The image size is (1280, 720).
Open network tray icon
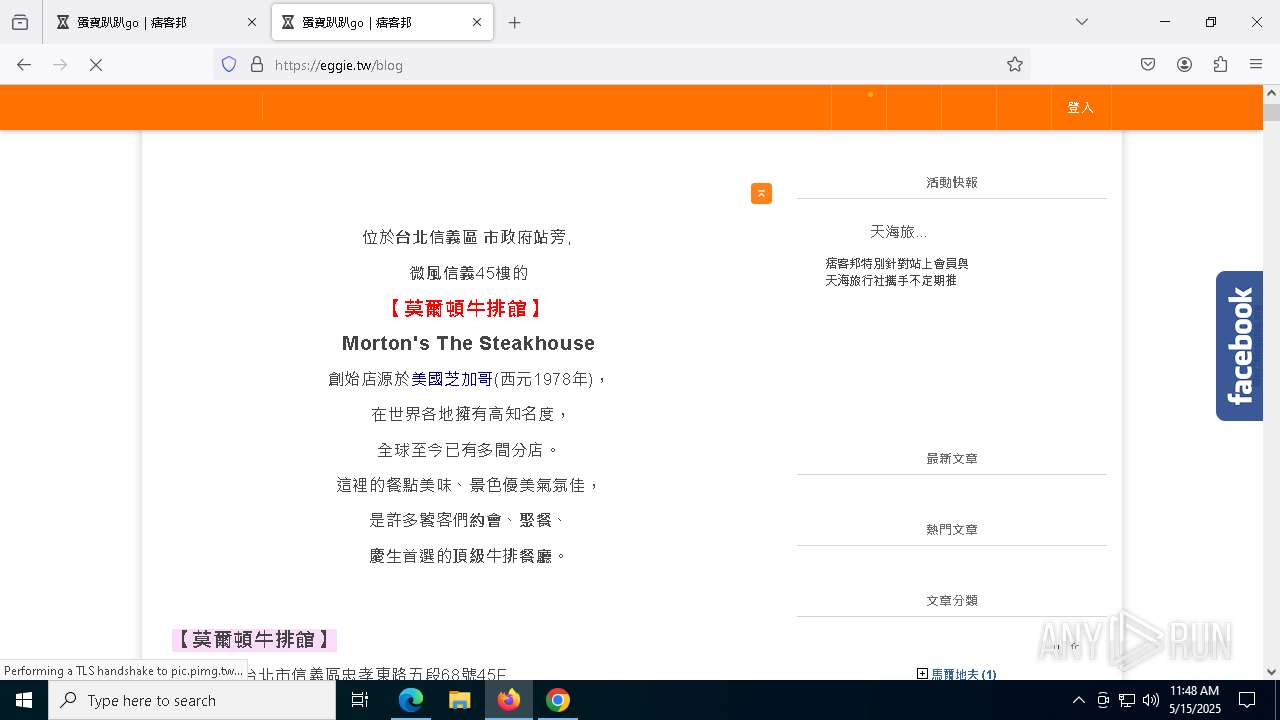pyautogui.click(x=1127, y=700)
